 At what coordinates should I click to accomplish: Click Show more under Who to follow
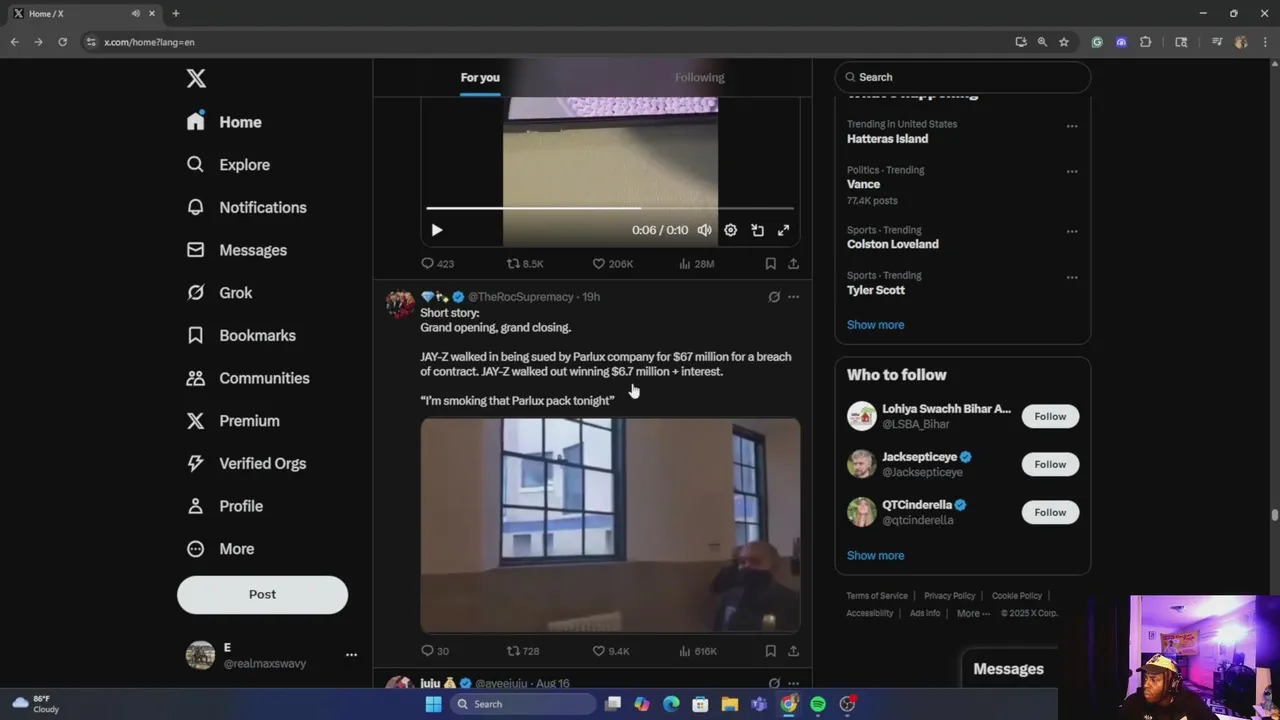pyautogui.click(x=875, y=556)
